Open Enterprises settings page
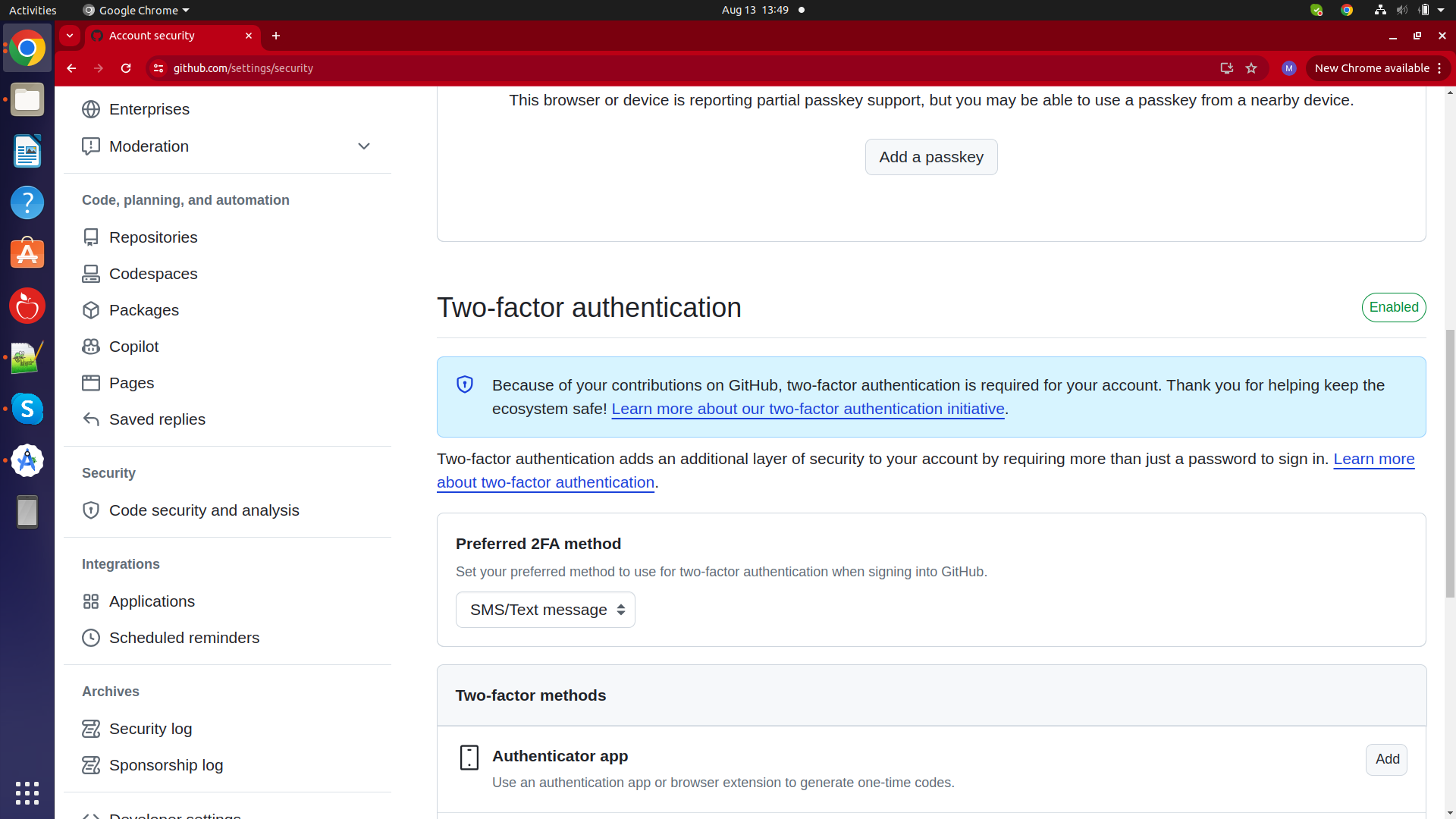The image size is (1456, 819). coord(149,109)
